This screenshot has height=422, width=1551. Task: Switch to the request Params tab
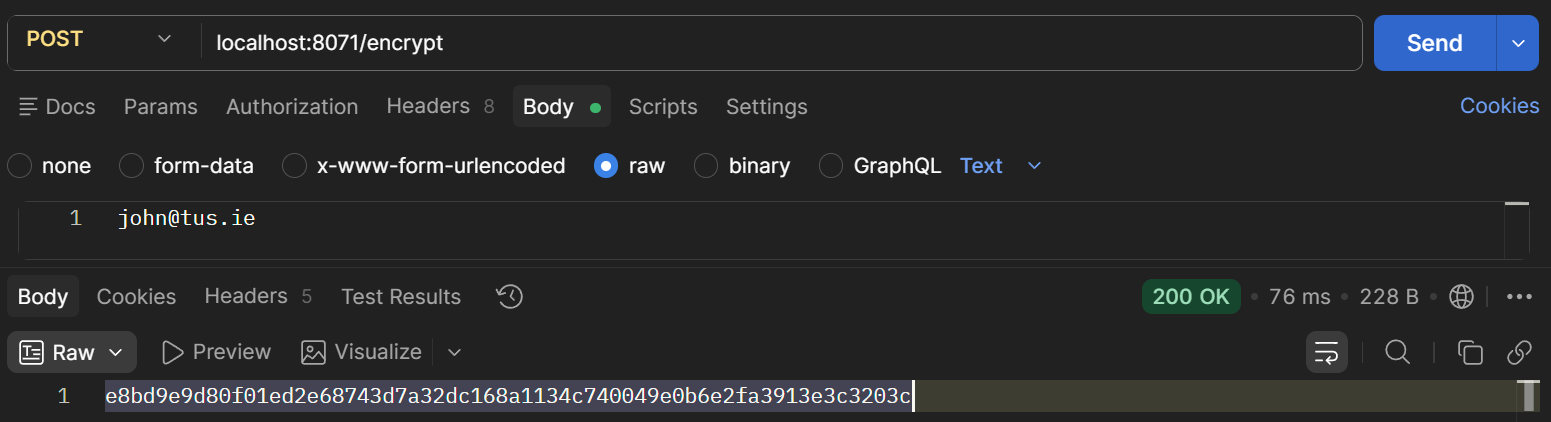[161, 107]
